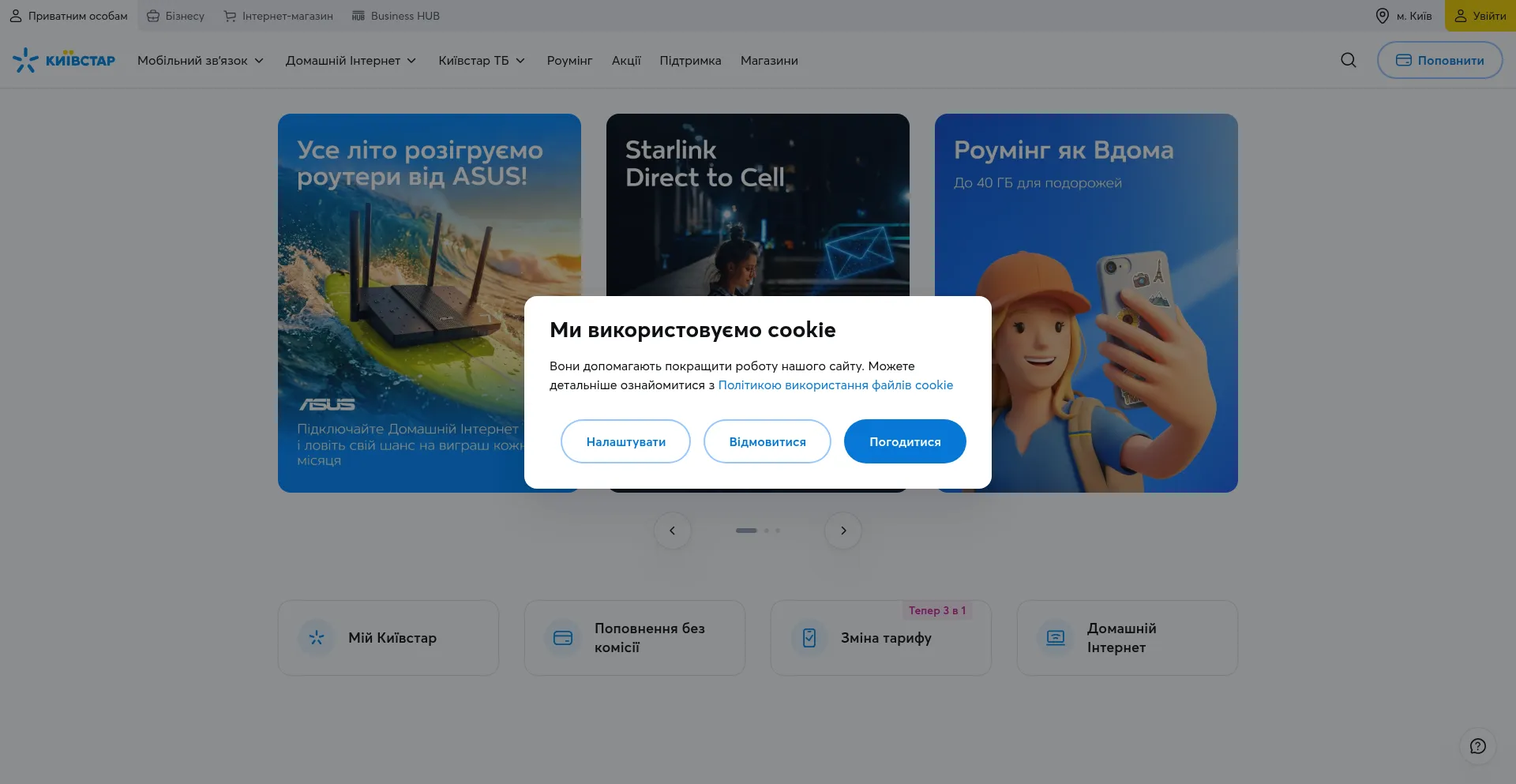Open the help question-mark chat icon
The width and height of the screenshot is (1516, 784).
(1478, 746)
